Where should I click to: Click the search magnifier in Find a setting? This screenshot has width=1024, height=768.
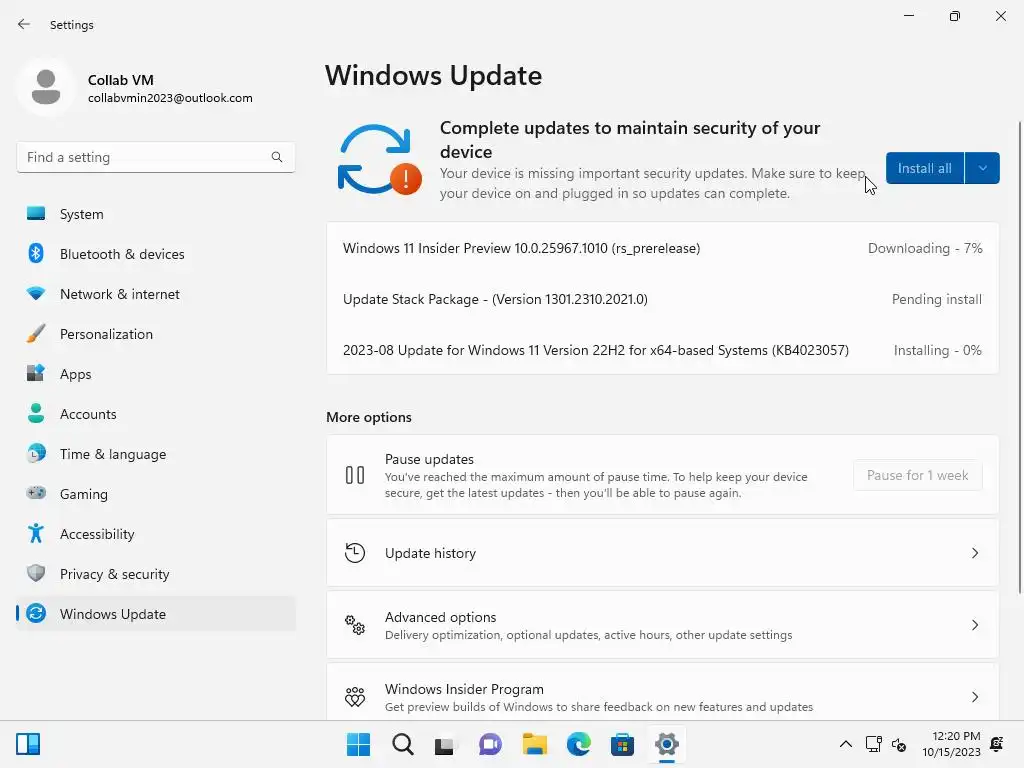coord(277,157)
